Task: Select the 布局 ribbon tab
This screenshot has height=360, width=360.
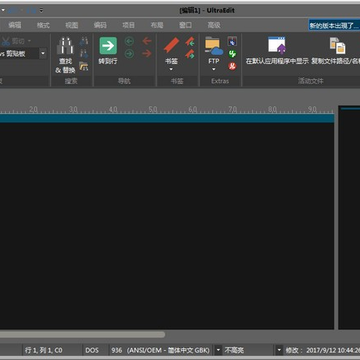Action: pos(157,25)
